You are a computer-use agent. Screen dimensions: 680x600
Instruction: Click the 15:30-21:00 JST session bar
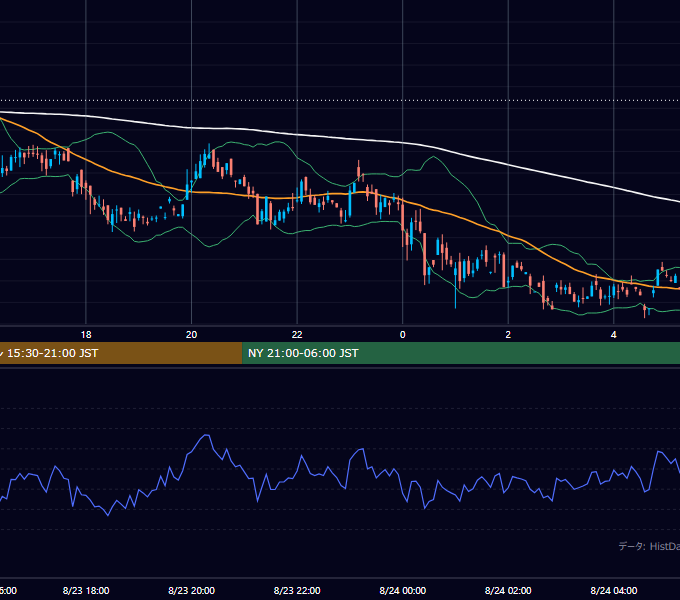point(121,353)
